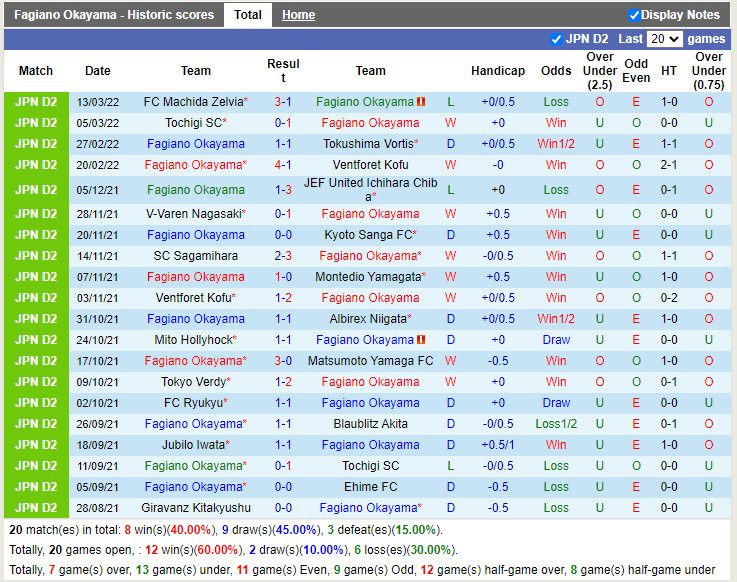Open the Tokyo Verdy team link
This screenshot has width=737, height=582.
click(x=193, y=382)
